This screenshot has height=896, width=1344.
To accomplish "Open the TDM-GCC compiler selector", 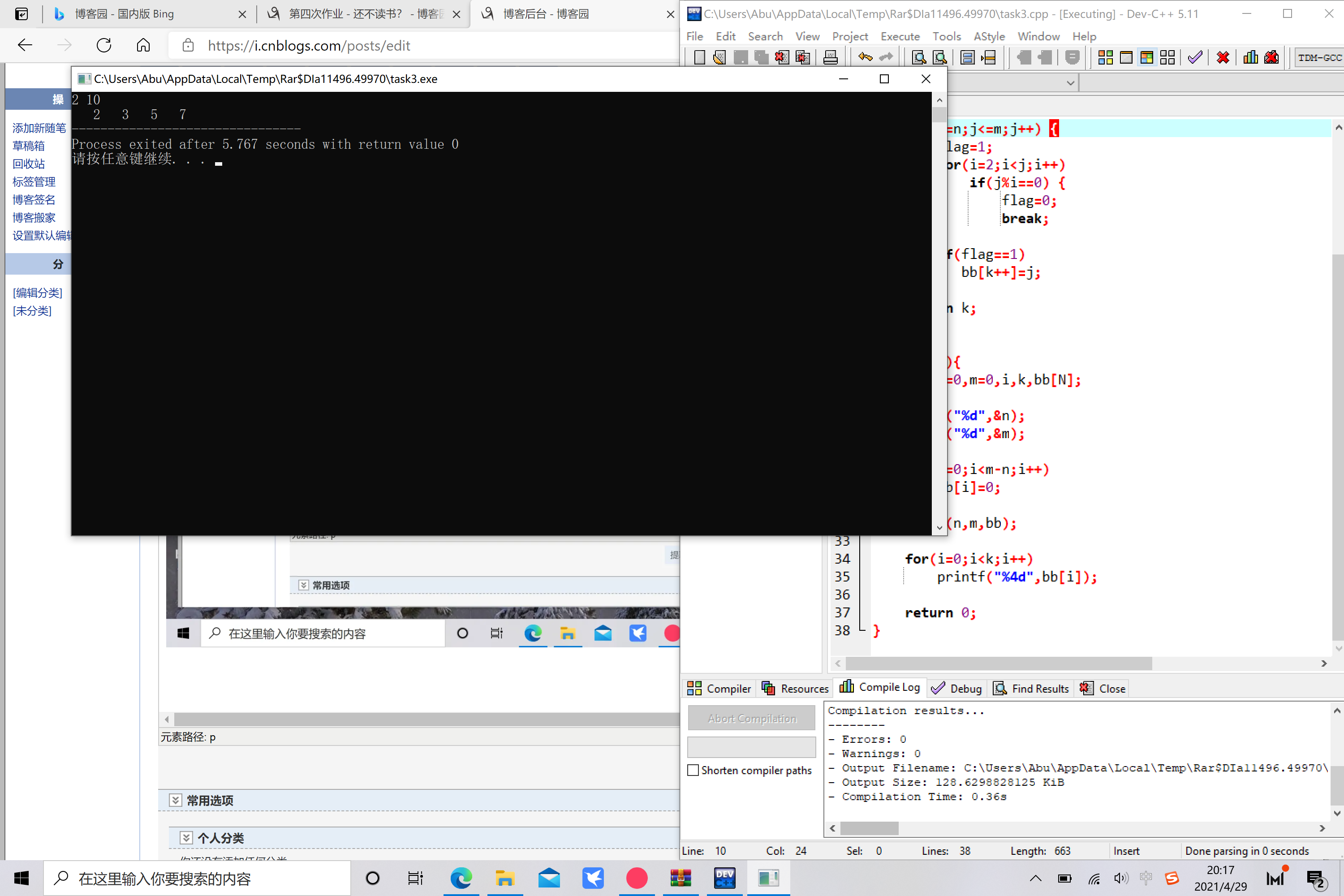I will click(x=1319, y=57).
